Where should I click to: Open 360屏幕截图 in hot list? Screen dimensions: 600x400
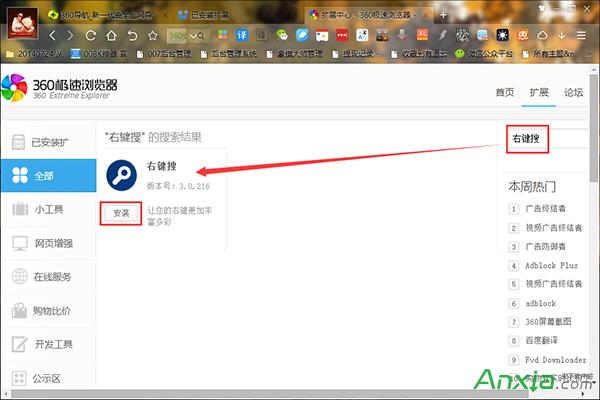548,322
